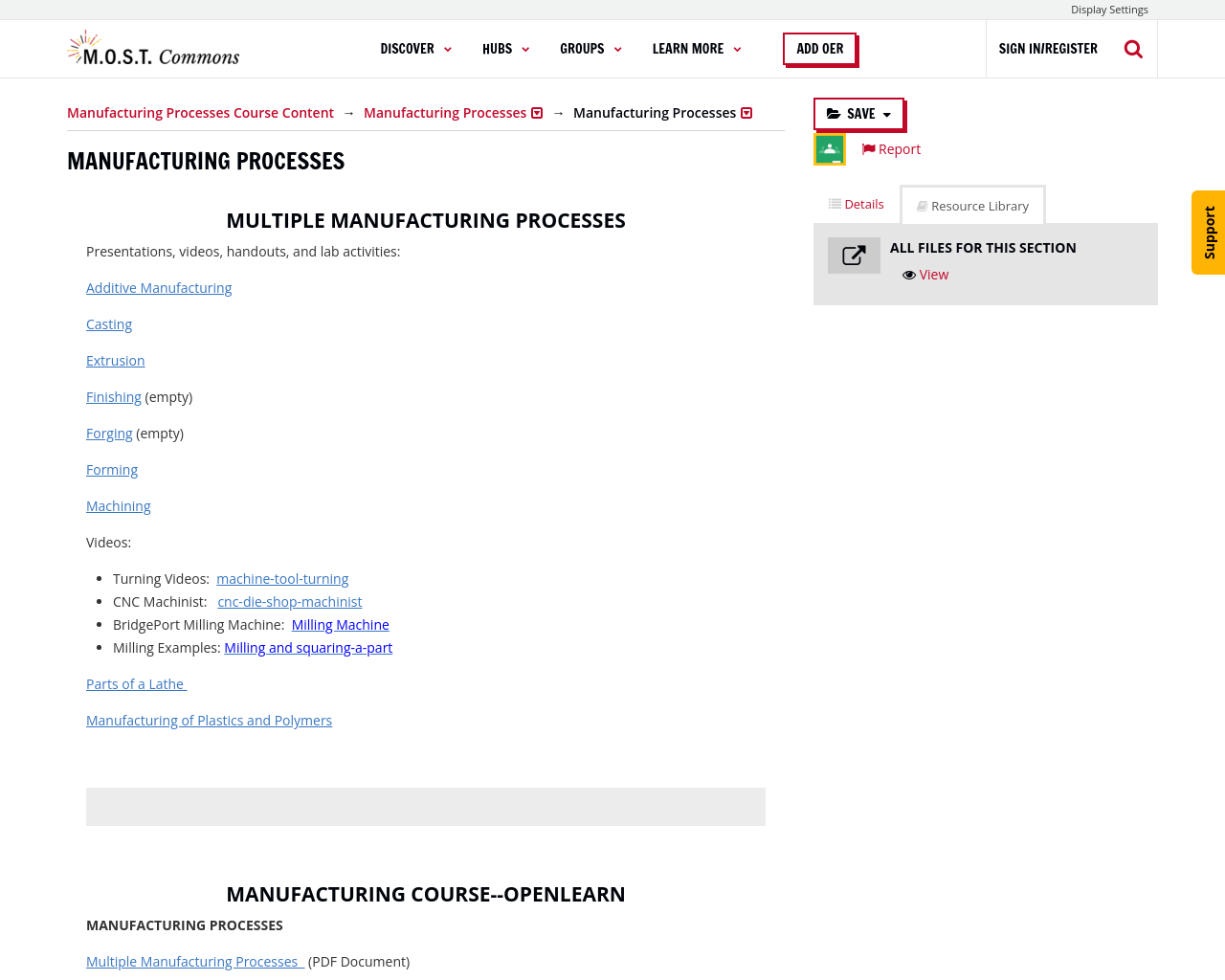Expand the Save options dropdown
Image resolution: width=1225 pixels, height=980 pixels.
coord(885,112)
